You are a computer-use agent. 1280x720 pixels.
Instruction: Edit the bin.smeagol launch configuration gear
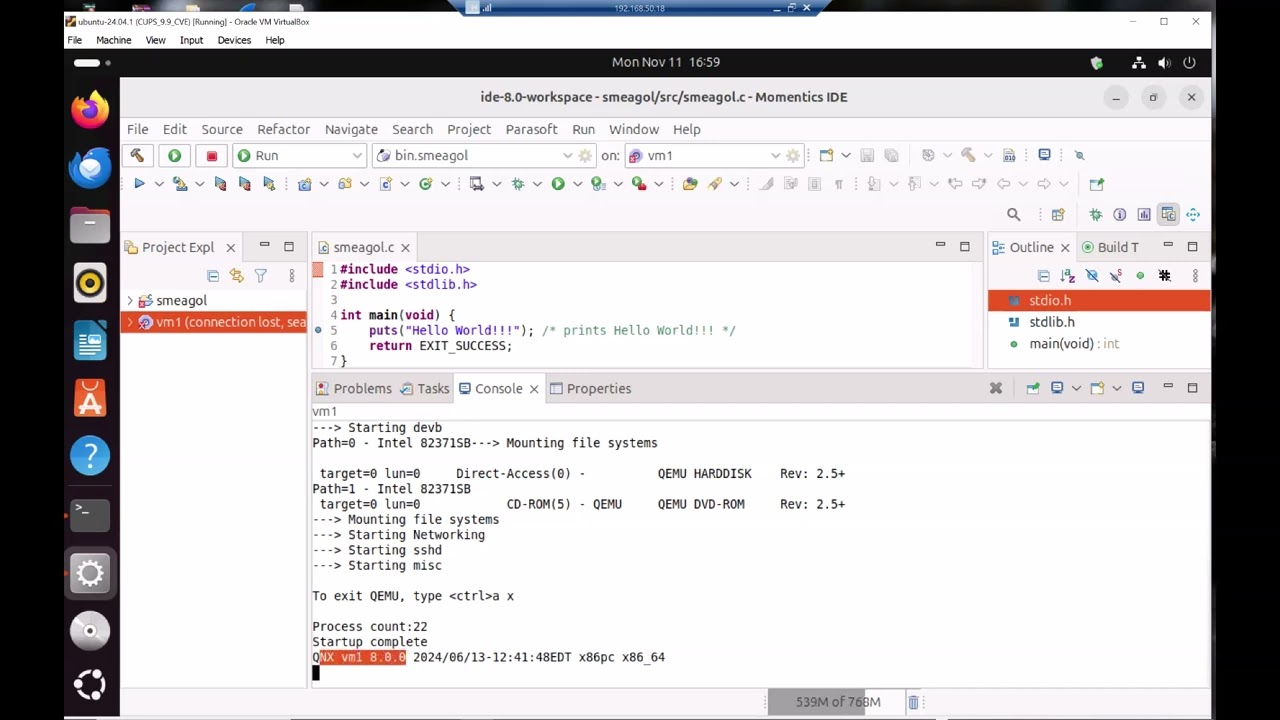click(585, 155)
